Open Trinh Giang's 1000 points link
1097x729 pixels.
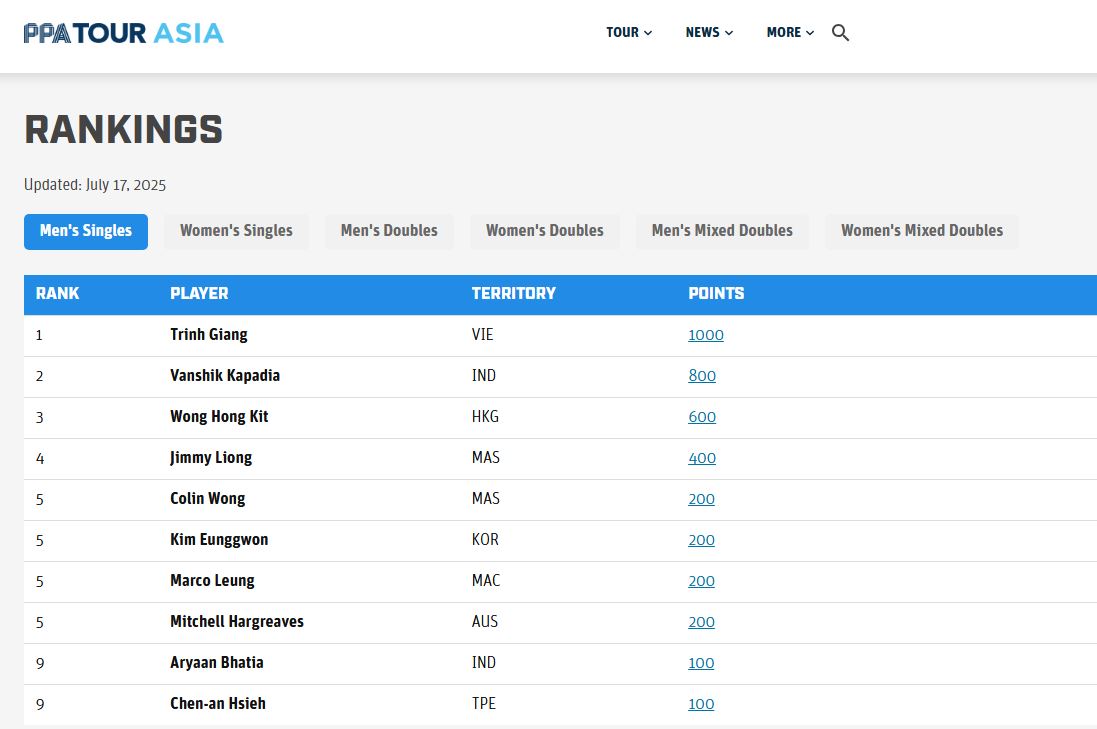click(706, 335)
